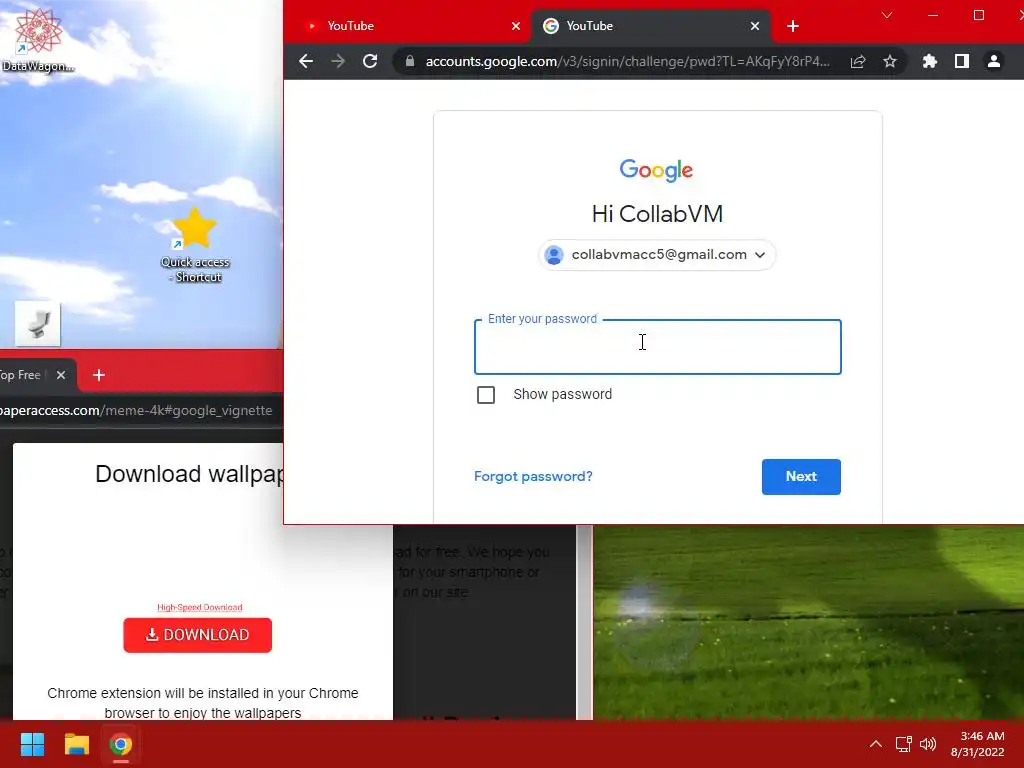Click the forward navigation arrow
Viewport: 1024px width, 768px height.
(338, 61)
